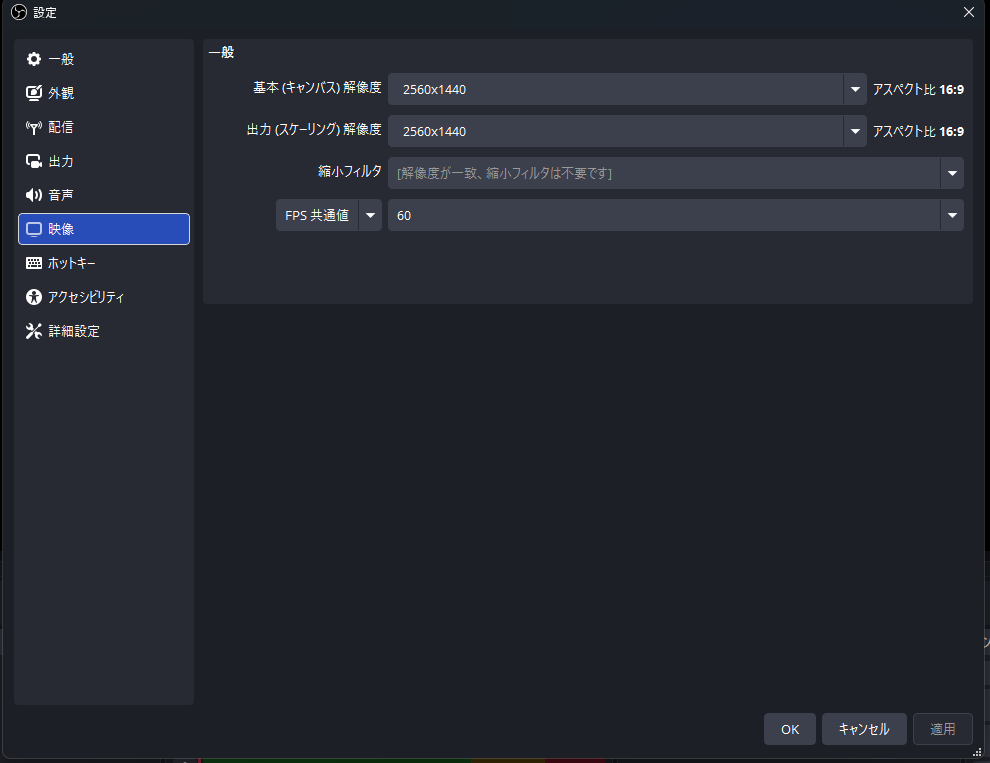Expand the 出力 (スケーリング) 解像度 dropdown
Image resolution: width=990 pixels, height=763 pixels.
pos(855,131)
